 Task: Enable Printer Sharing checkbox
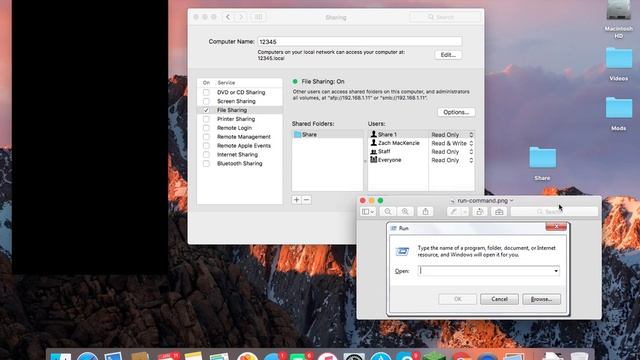pyautogui.click(x=206, y=119)
